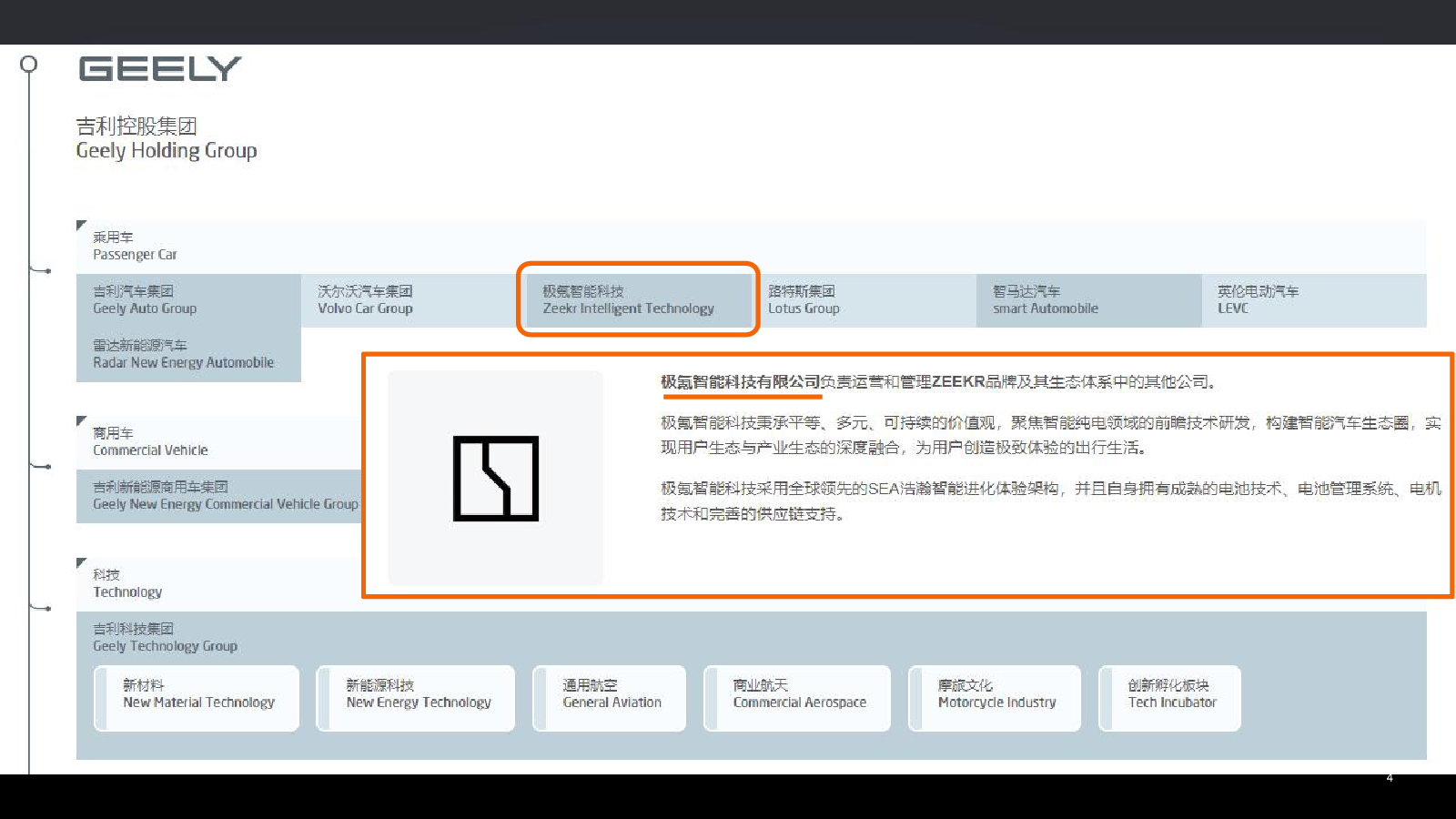This screenshot has width=1456, height=819.
Task: Click the paragraph mentioning SEA浩瀚 architecture
Action: pyautogui.click(x=1051, y=501)
